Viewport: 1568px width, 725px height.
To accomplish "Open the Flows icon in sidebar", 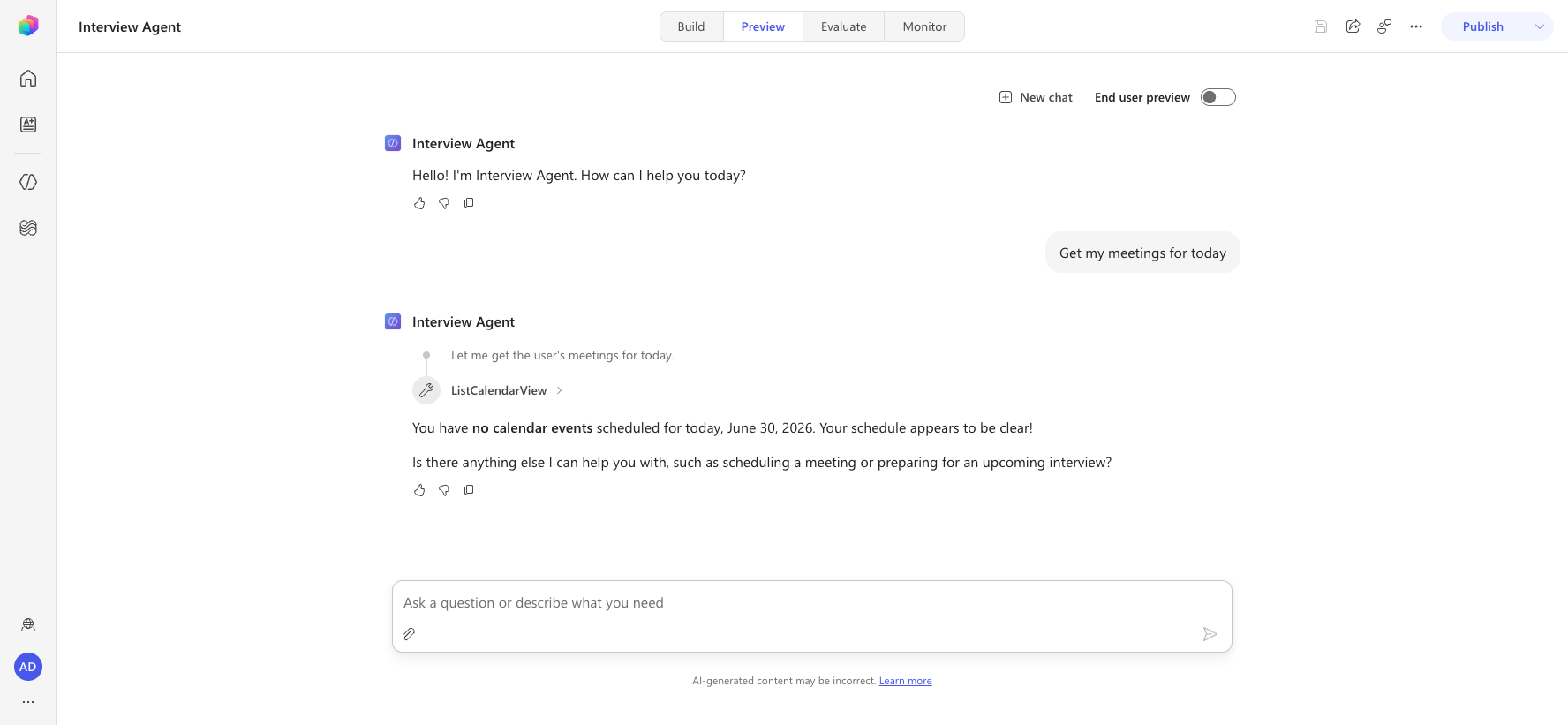I will pos(28,228).
